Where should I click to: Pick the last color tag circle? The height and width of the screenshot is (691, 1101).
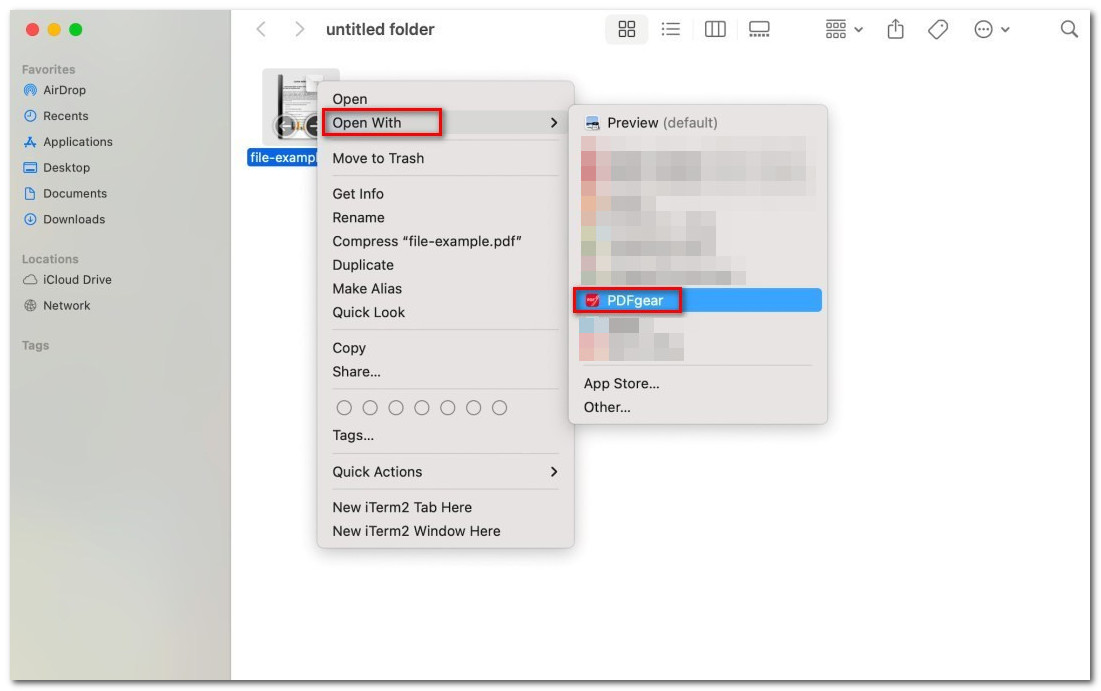coord(500,408)
